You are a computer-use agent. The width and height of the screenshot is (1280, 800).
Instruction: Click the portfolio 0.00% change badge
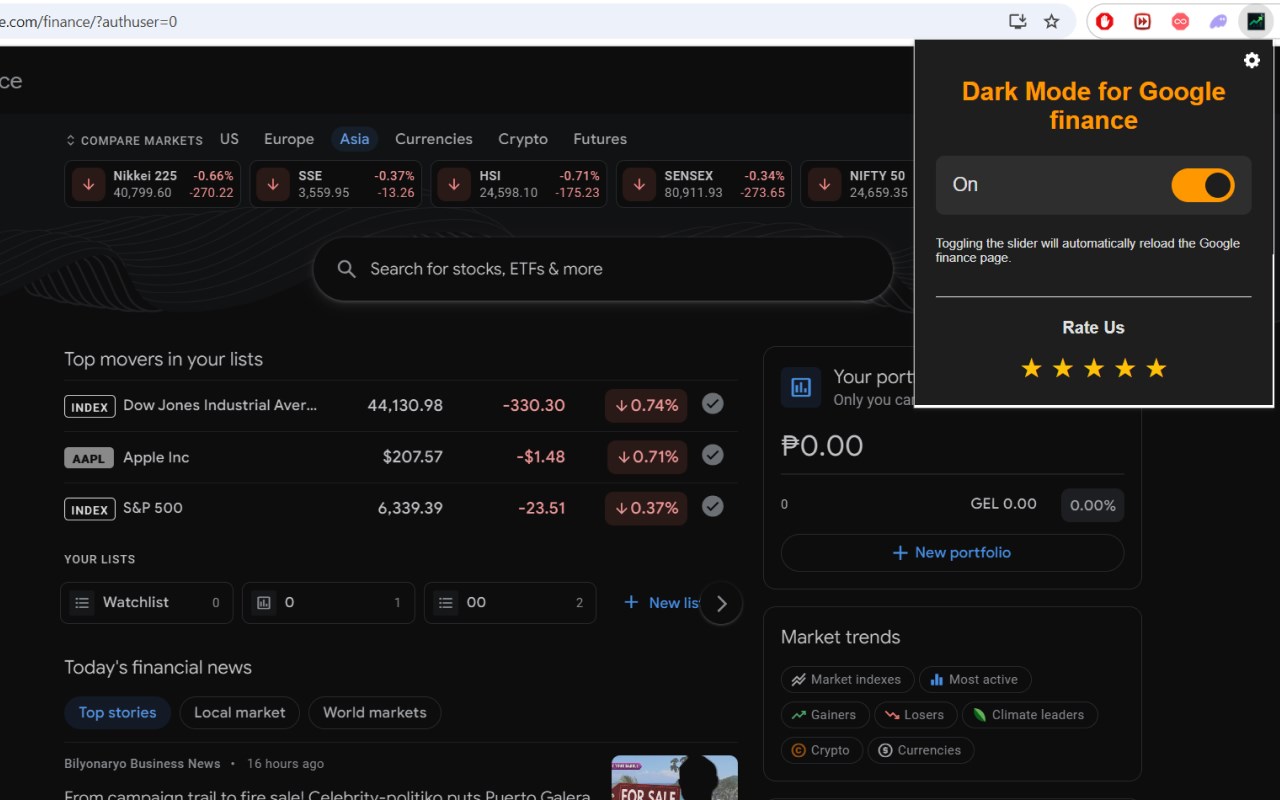click(1092, 505)
